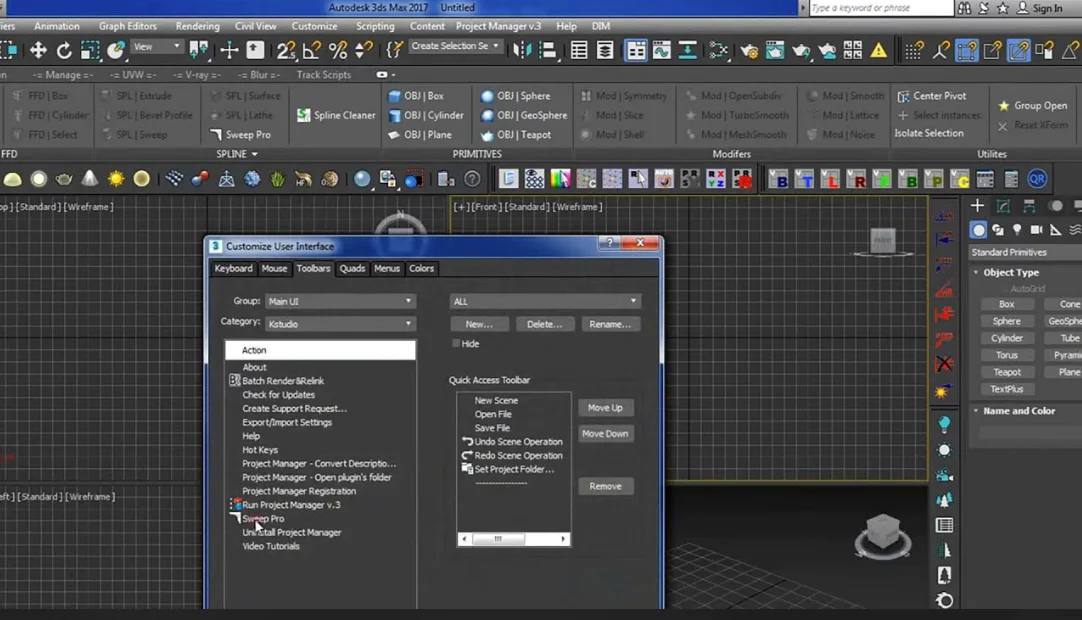
Task: Click the New... button
Action: (x=479, y=324)
